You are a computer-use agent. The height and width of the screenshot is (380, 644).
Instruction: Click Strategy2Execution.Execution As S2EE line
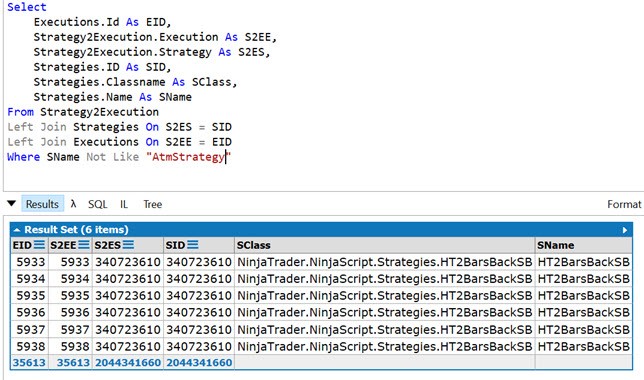tap(155, 37)
